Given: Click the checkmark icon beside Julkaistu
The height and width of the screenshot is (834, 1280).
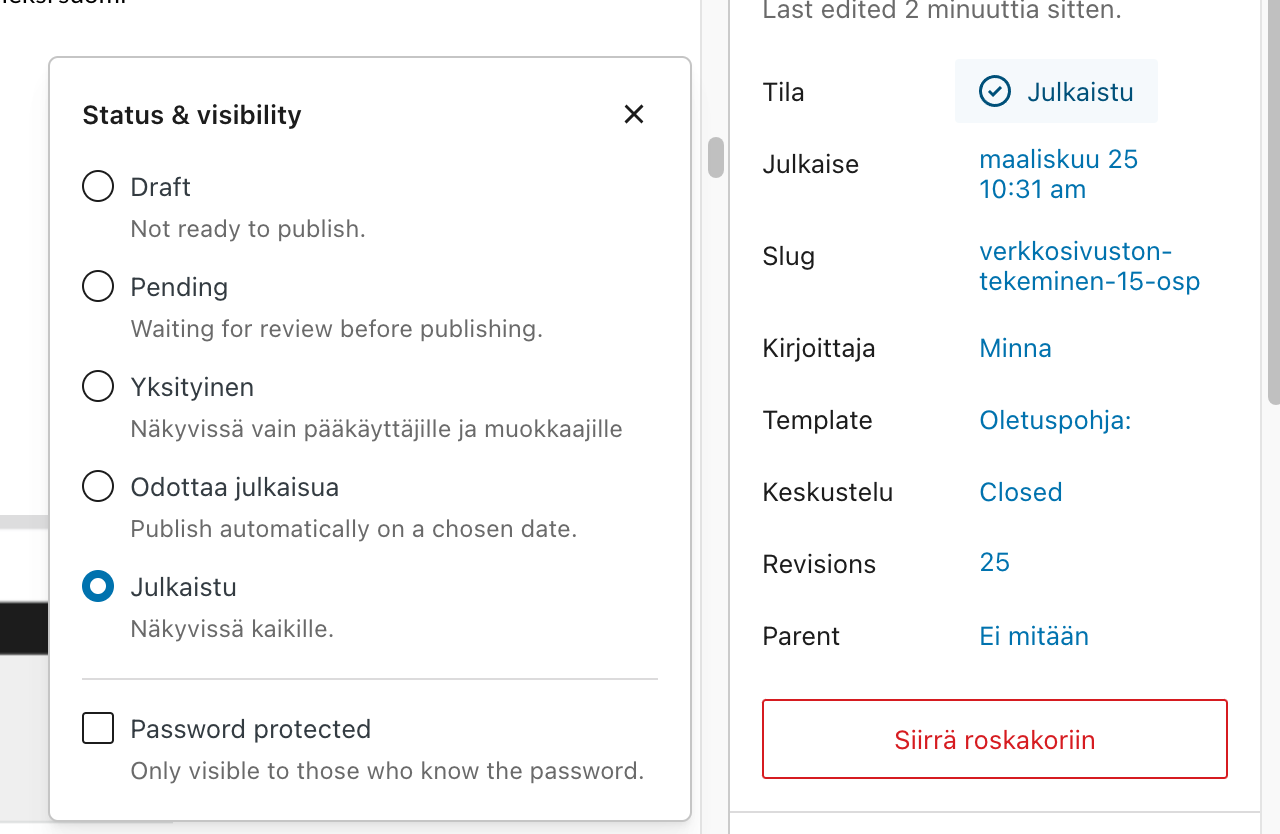Looking at the screenshot, I should coord(994,92).
